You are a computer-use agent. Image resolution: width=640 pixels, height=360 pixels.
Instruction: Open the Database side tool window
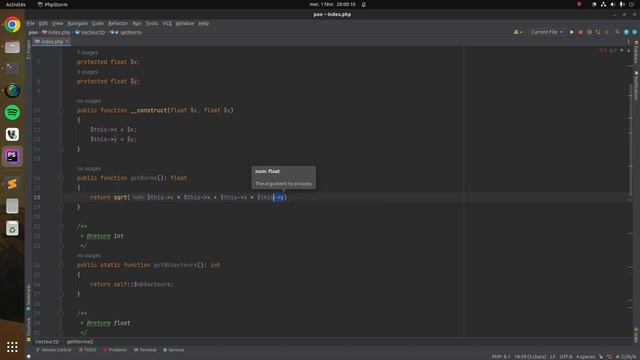pyautogui.click(x=636, y=53)
